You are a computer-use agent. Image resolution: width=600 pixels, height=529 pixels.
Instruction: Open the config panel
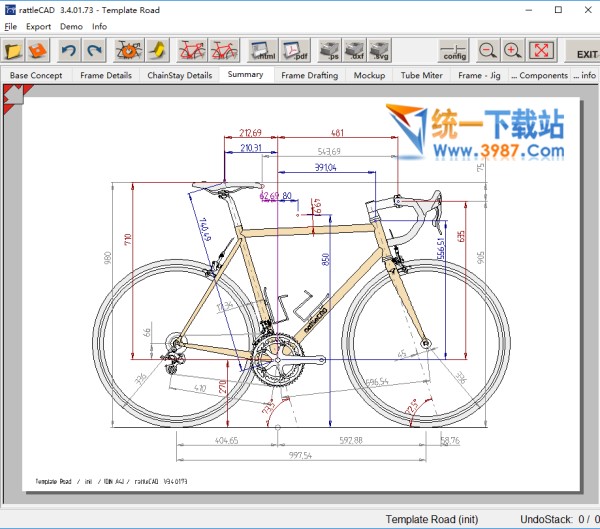tap(454, 49)
